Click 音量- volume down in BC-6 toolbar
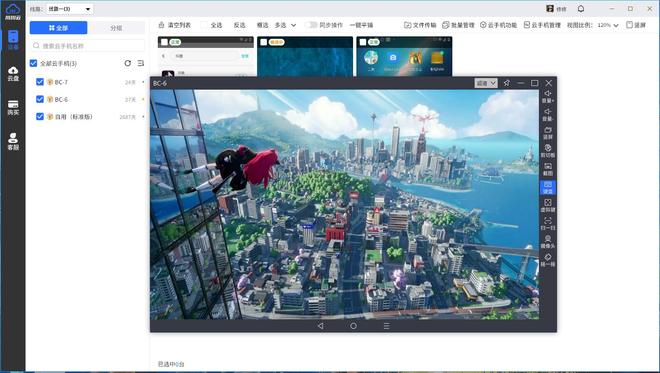The image size is (660, 373). tap(548, 115)
